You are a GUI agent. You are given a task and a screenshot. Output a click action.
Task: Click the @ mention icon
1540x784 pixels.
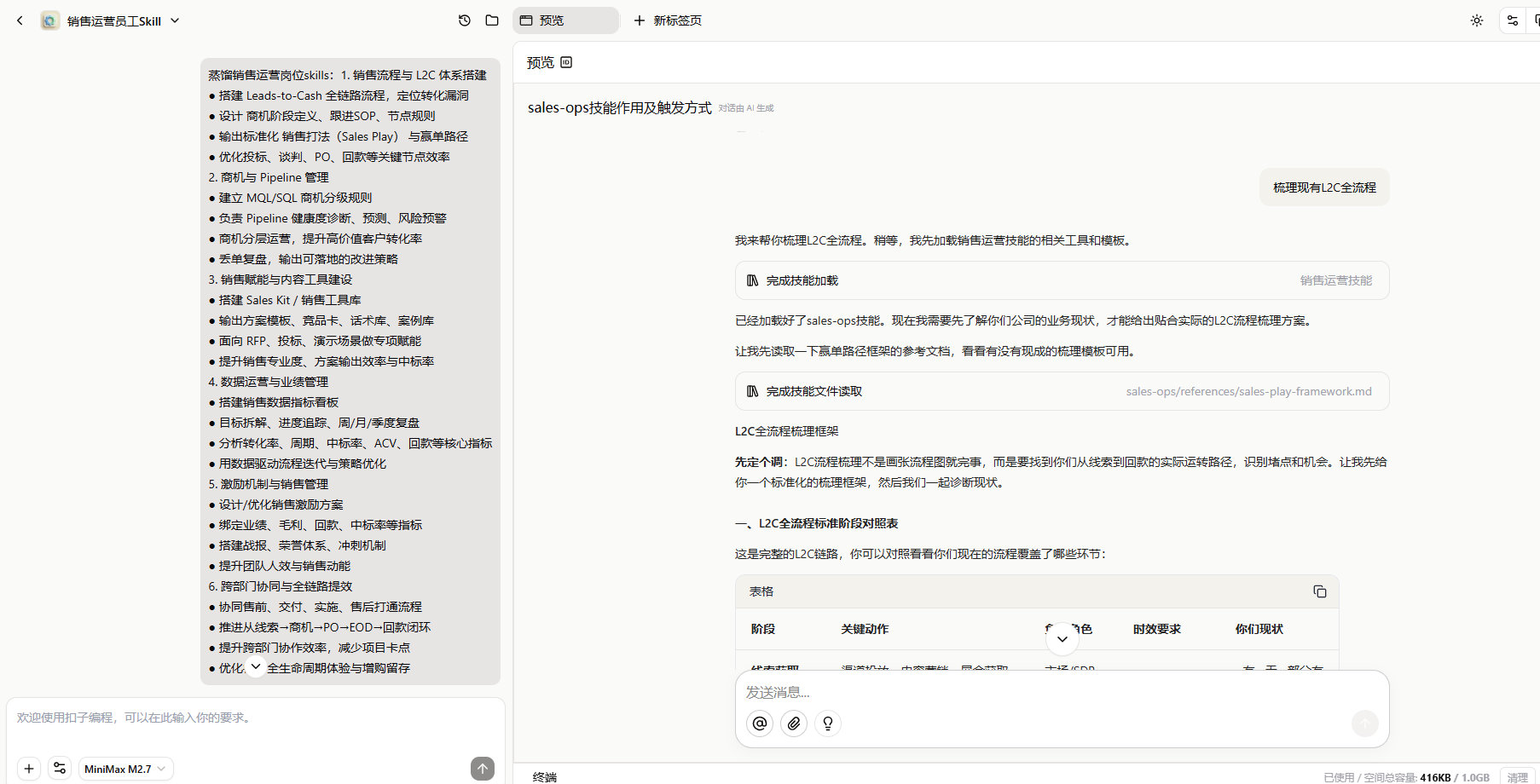tap(760, 723)
